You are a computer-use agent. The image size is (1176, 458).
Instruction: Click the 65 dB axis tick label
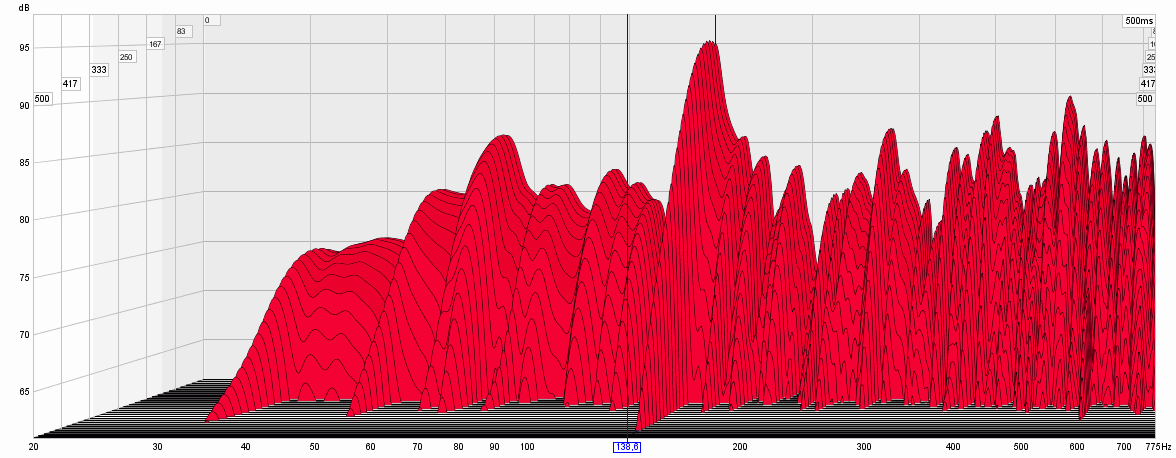click(23, 391)
